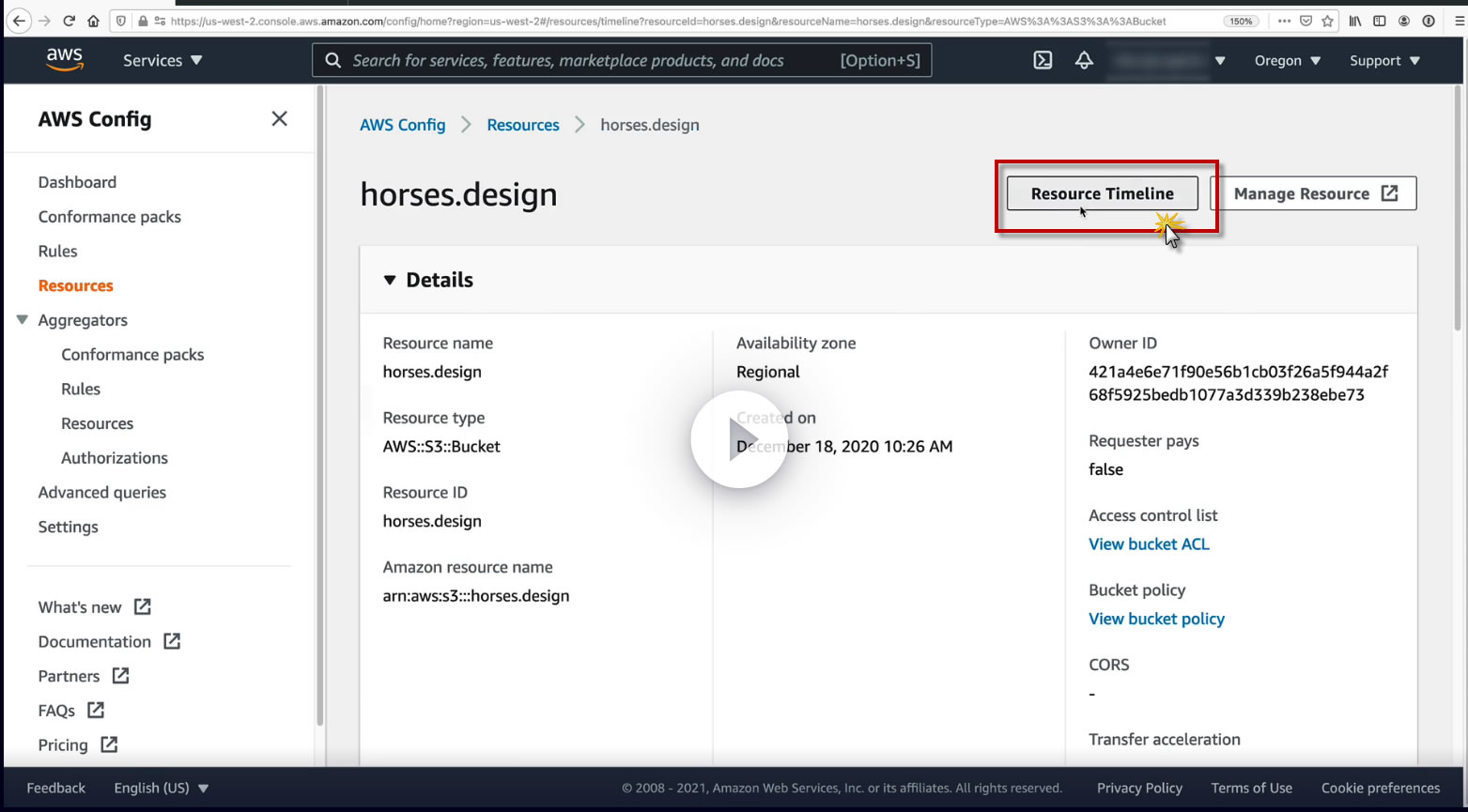Open the page actions three-dot menu
1468x812 pixels.
point(1284,21)
